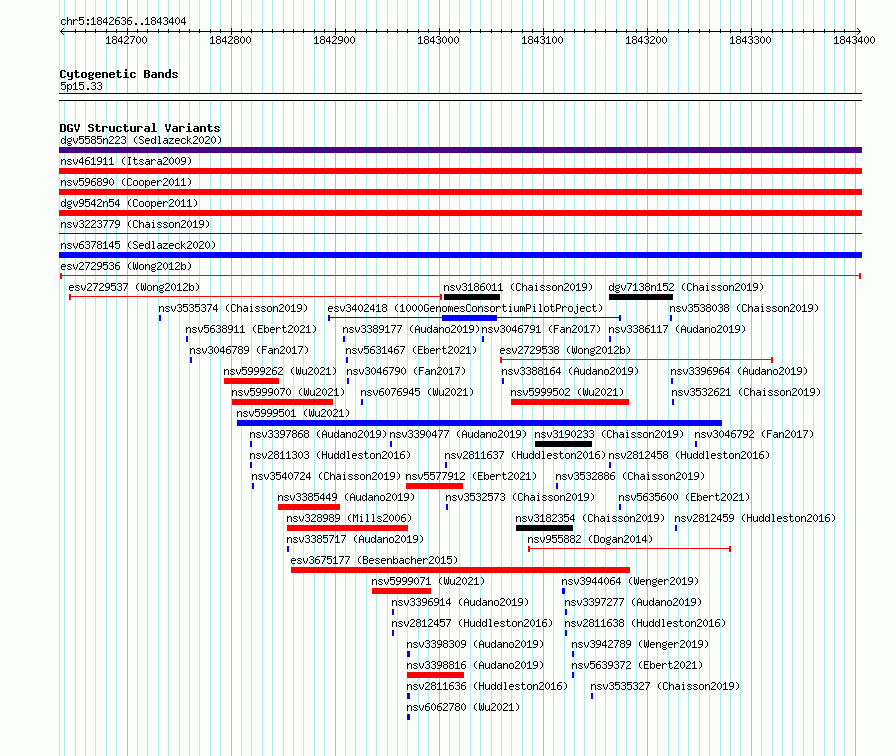The height and width of the screenshot is (756, 890).
Task: Select nsv3397868 (Audano2019) label
Action: tap(318, 434)
